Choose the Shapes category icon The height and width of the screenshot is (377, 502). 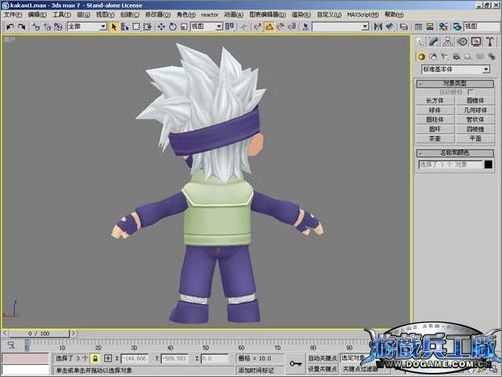point(433,57)
